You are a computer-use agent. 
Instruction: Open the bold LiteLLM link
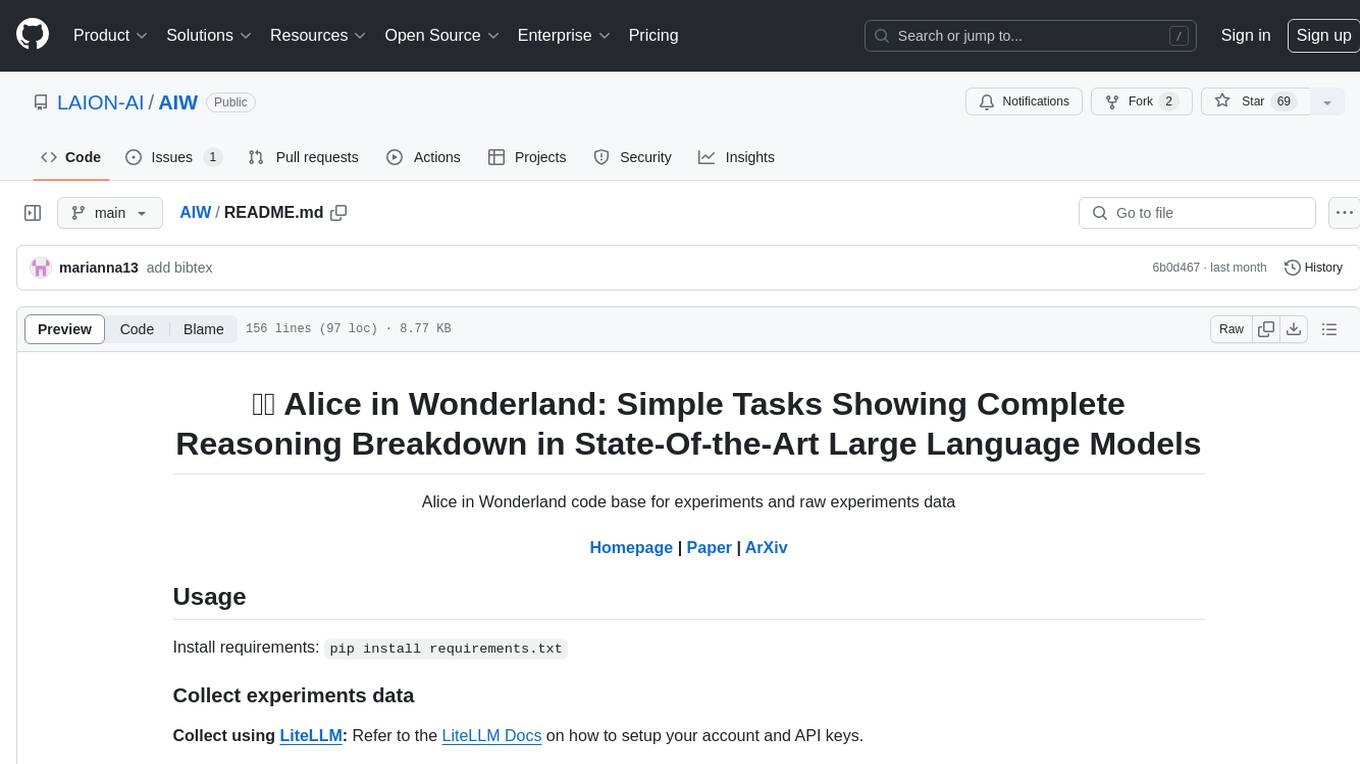(x=311, y=735)
